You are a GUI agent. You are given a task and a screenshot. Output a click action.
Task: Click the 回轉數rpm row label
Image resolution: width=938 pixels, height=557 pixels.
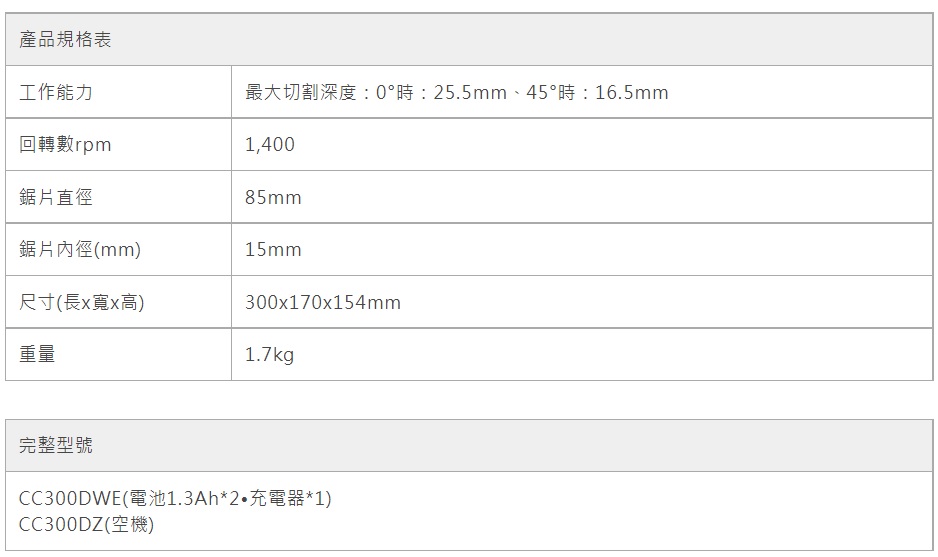coord(65,145)
